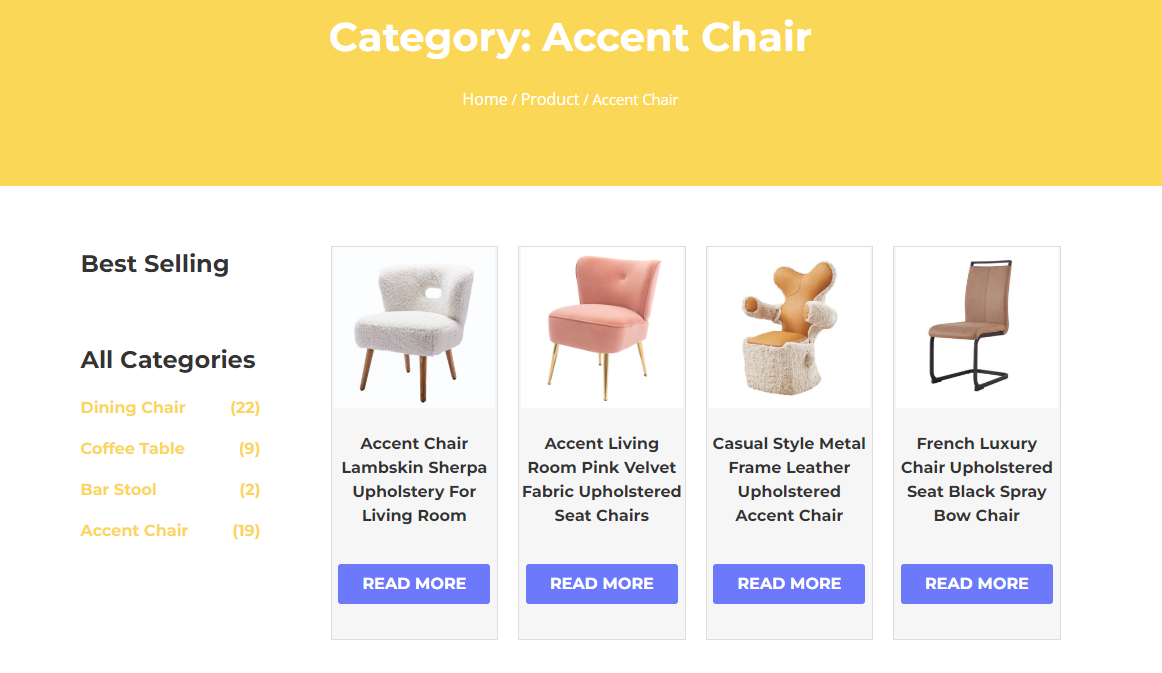Viewport: 1162px width, 673px height.
Task: Click the Product breadcrumb link
Action: tap(549, 99)
